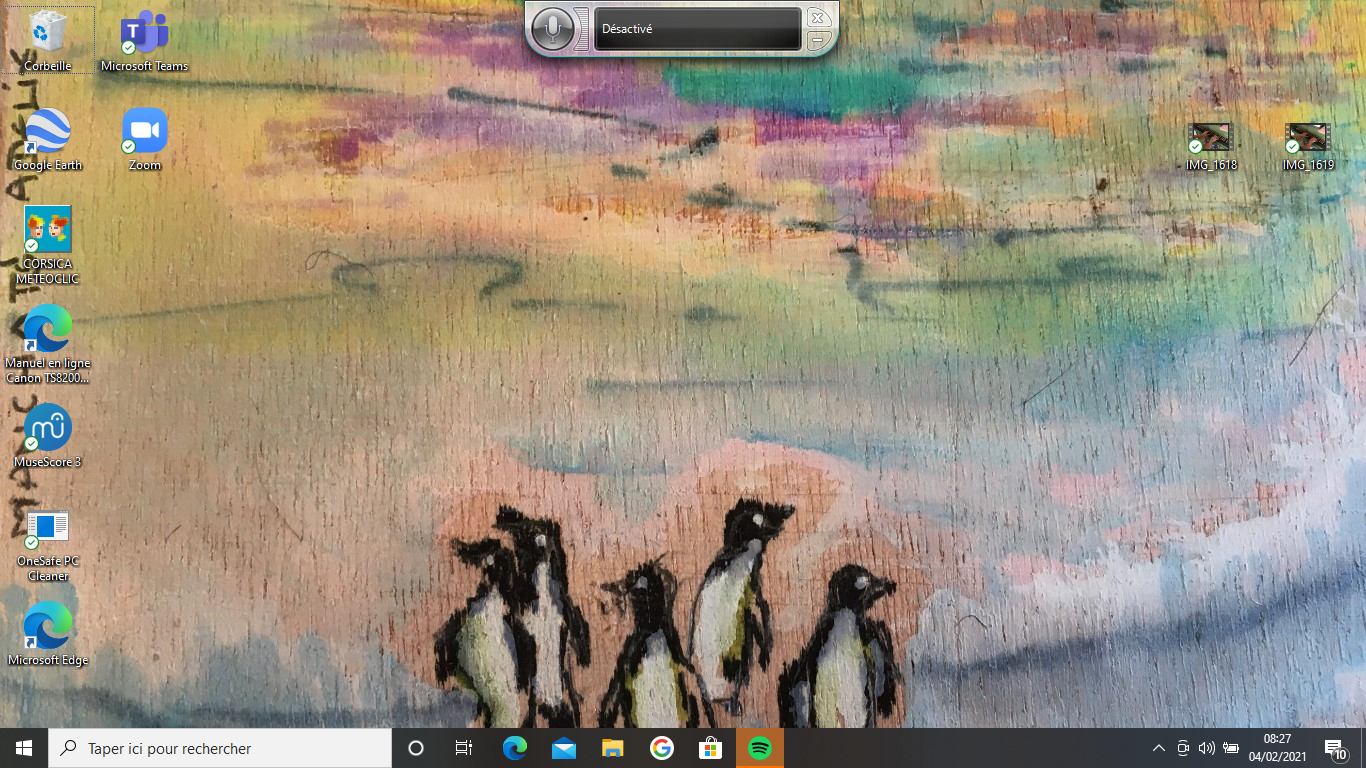
Task: Click the Show desktop sliver
Action: pos(1363,748)
